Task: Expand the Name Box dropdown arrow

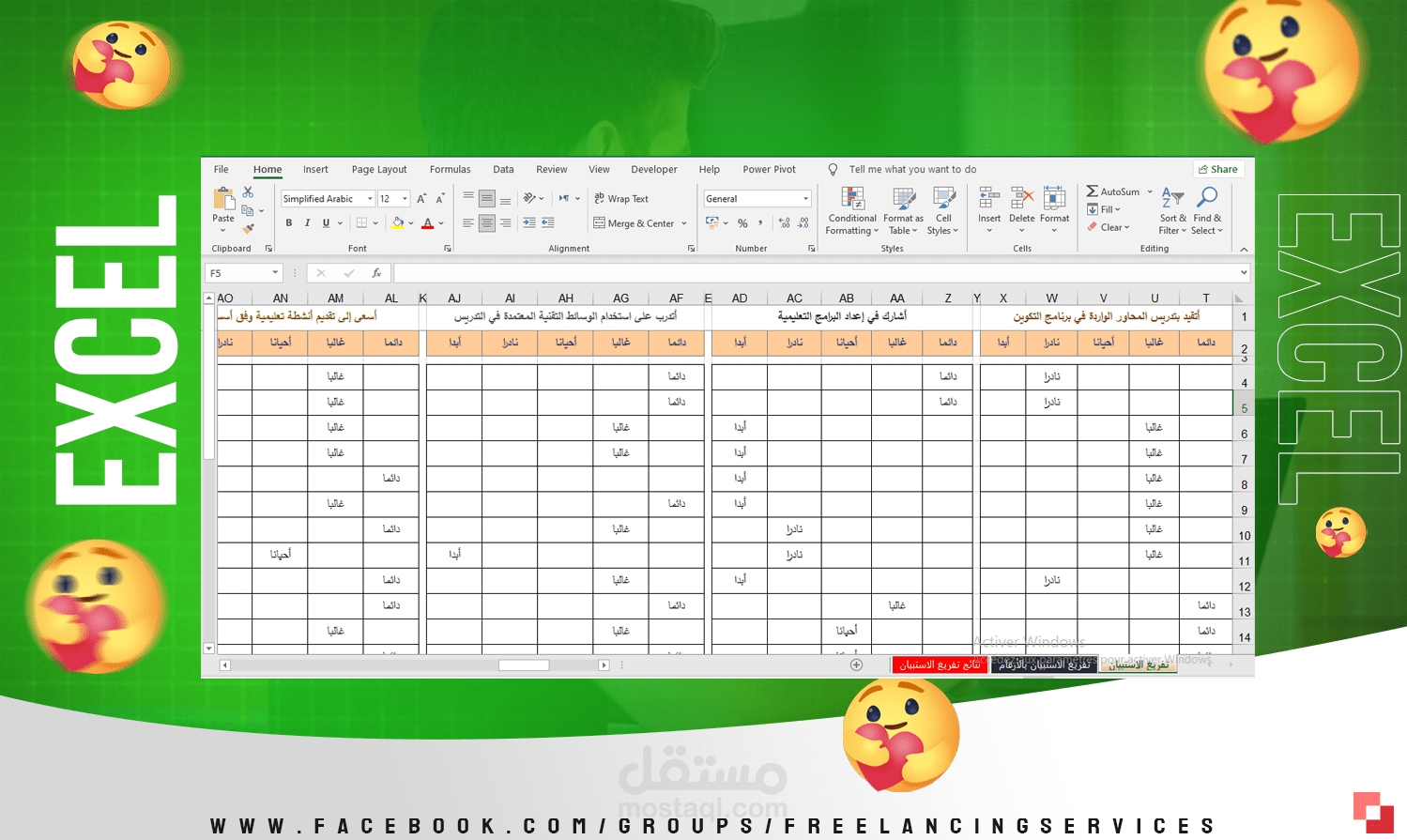Action: 275,273
